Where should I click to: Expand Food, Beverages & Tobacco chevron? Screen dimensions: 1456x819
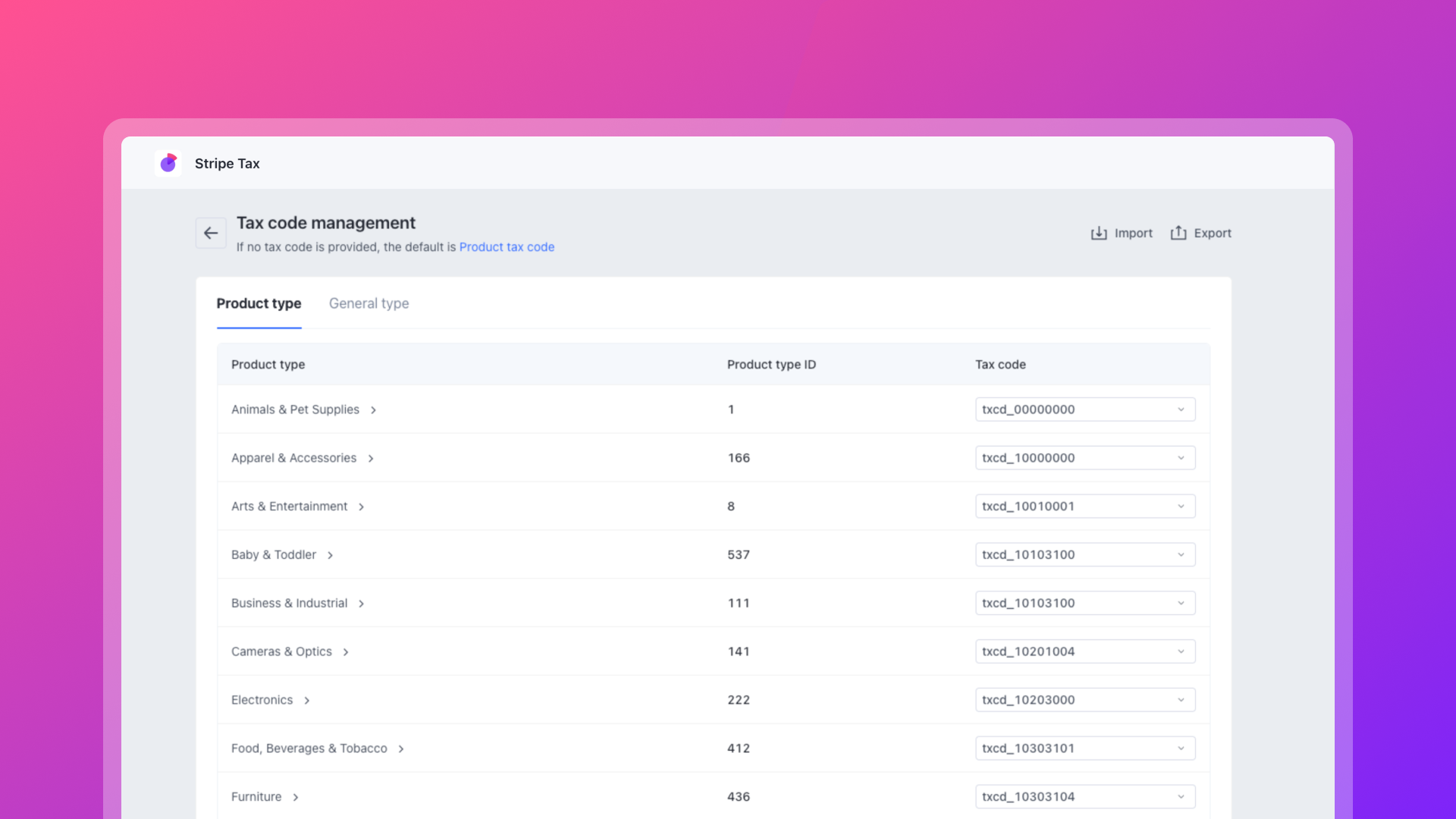click(401, 749)
